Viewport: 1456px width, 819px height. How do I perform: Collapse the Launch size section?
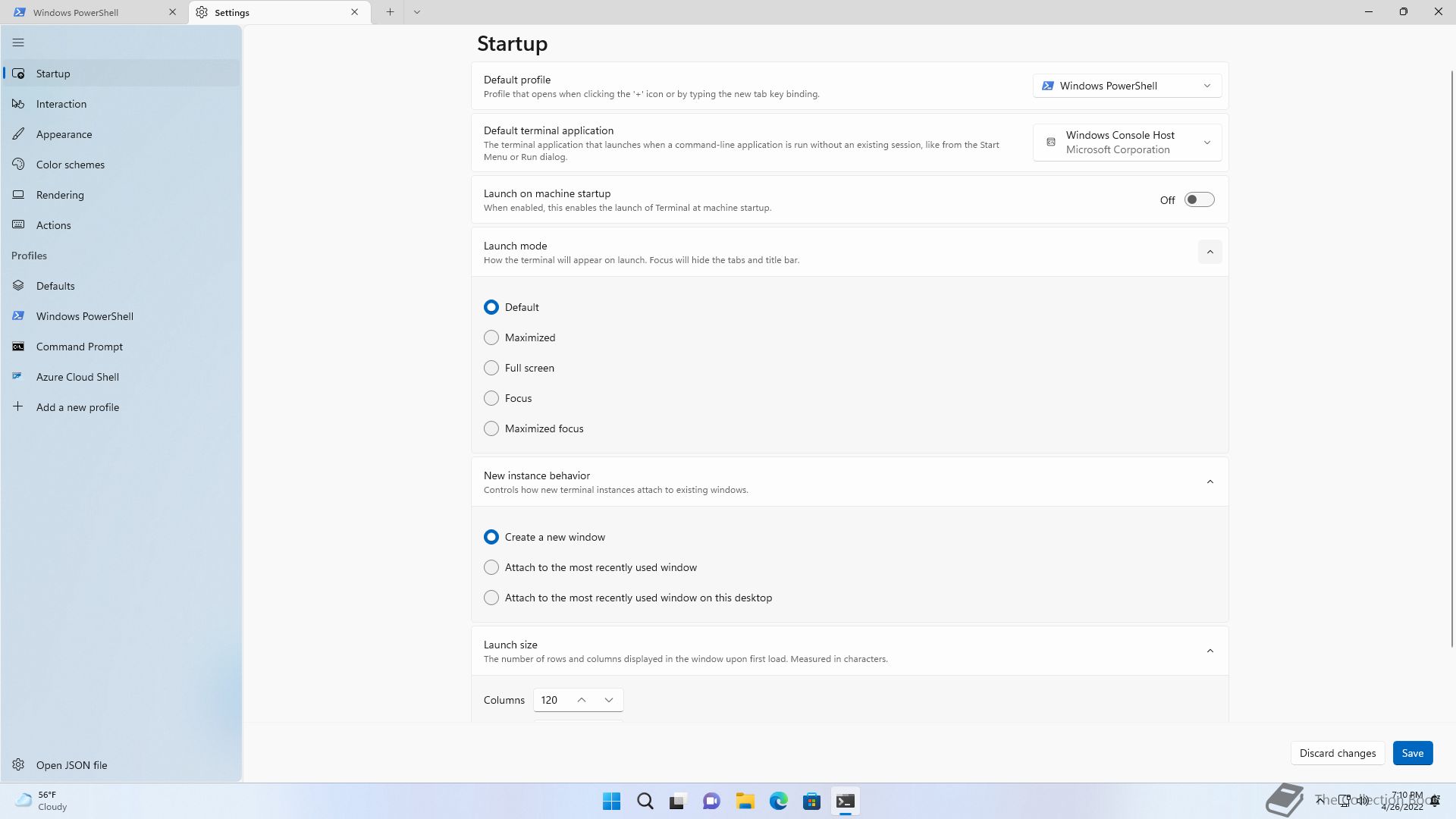click(x=1210, y=651)
